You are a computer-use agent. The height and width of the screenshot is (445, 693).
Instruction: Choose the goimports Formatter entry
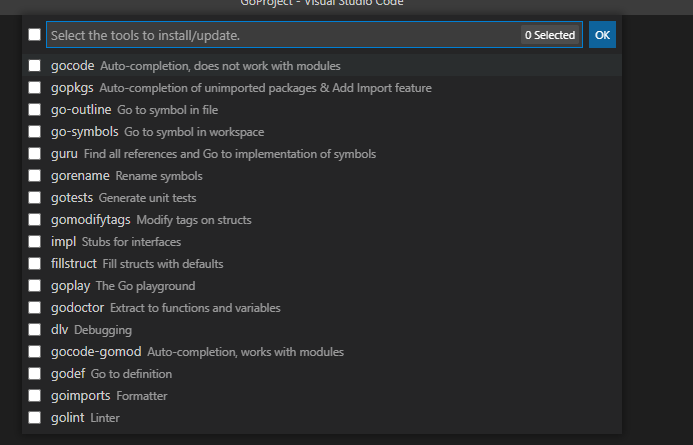pyautogui.click(x=81, y=396)
